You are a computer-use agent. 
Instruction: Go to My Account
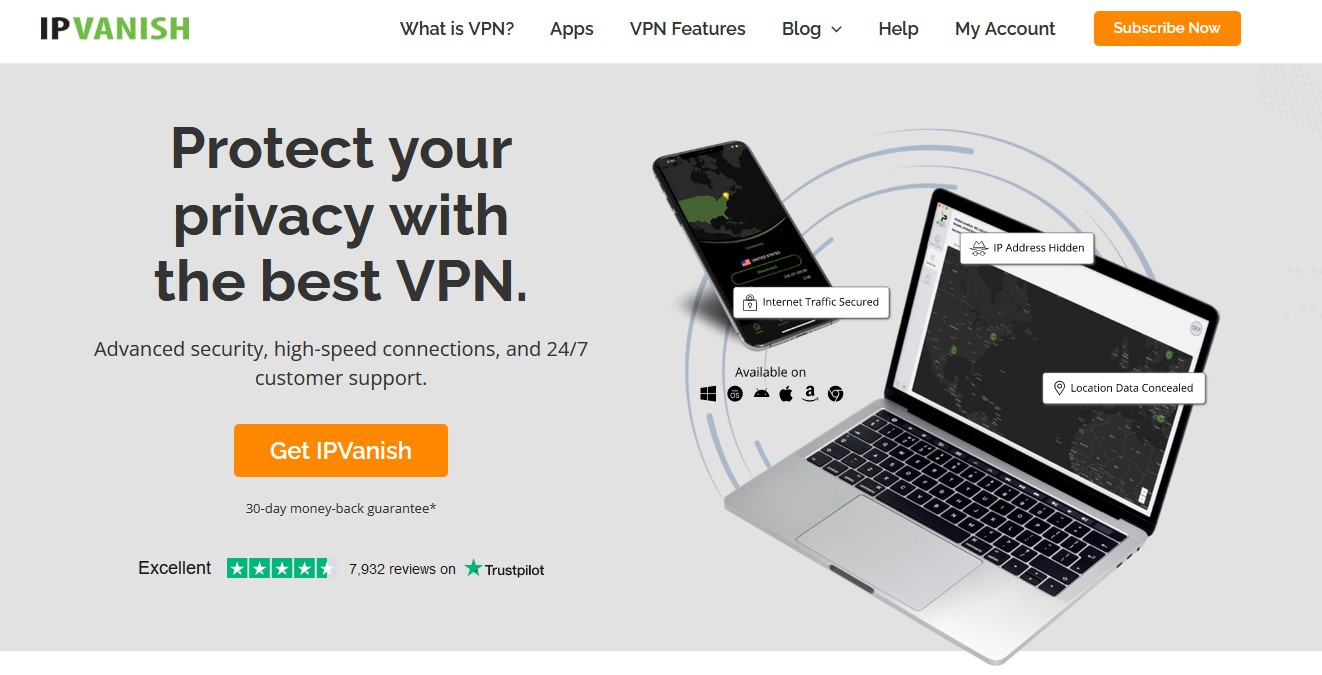tap(1005, 29)
